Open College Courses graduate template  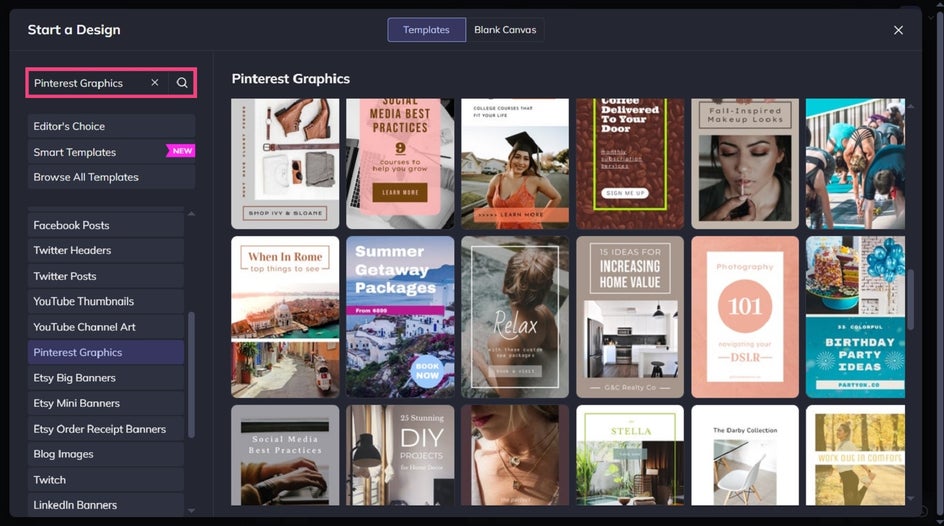click(515, 164)
